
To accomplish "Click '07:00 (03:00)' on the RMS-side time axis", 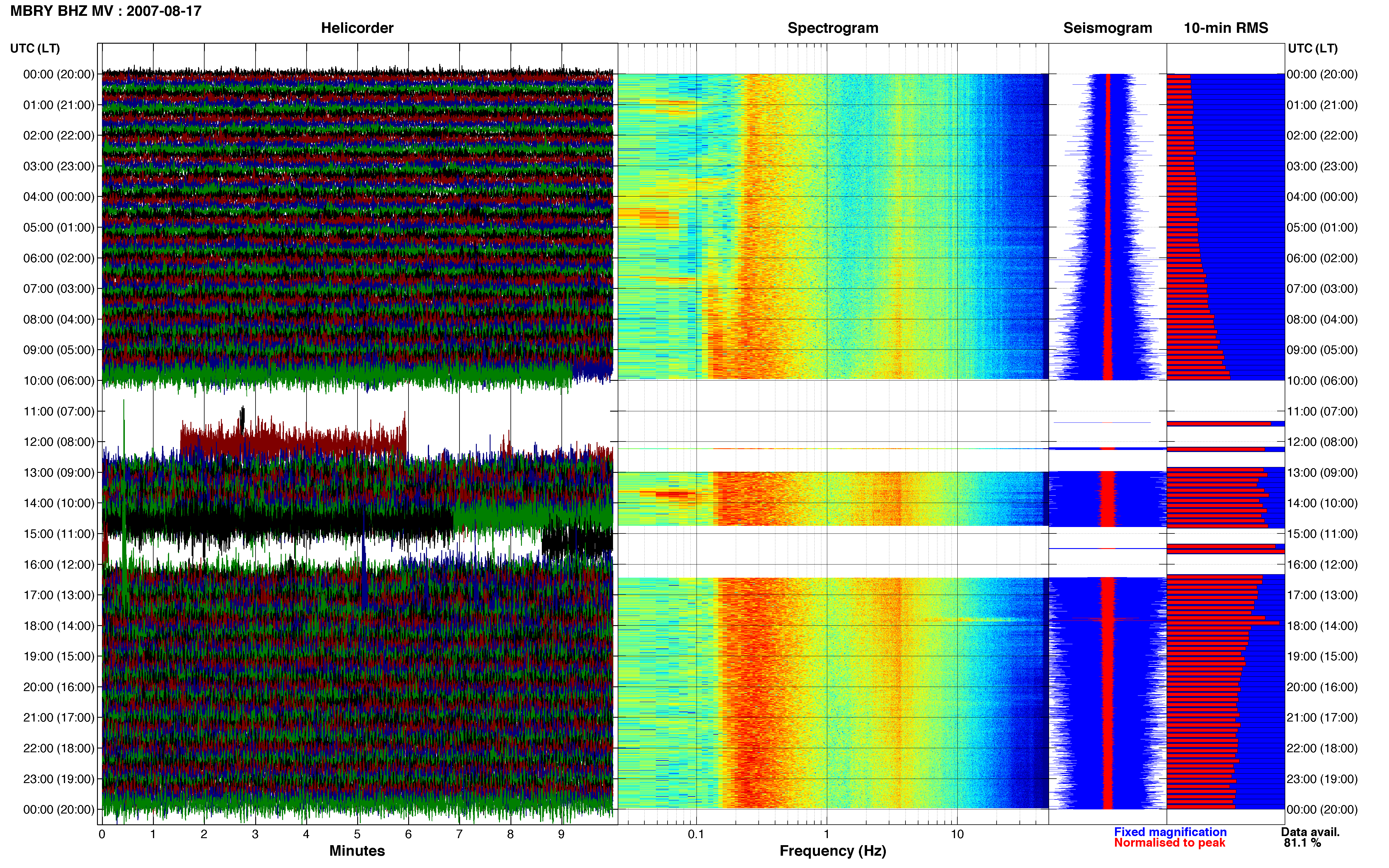I will 1322,289.
